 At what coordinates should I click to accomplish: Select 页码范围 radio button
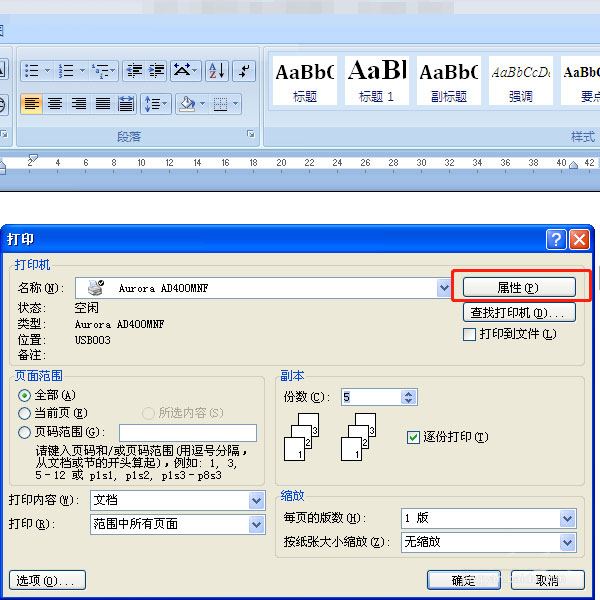[x=24, y=432]
